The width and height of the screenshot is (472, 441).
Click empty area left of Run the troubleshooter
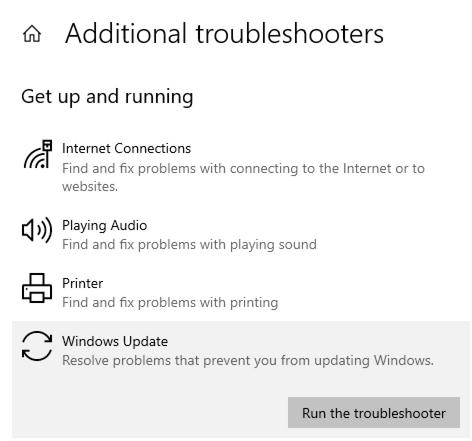pos(150,413)
